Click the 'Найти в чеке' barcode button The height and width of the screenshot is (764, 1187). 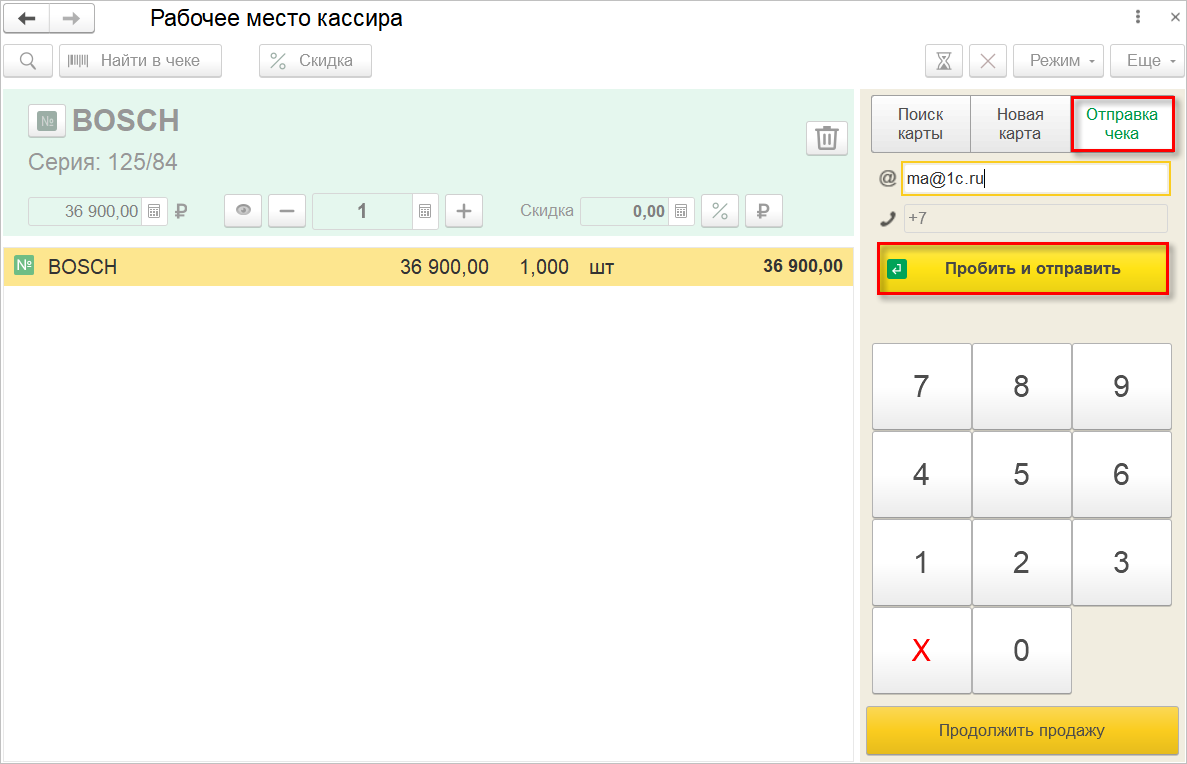tap(141, 61)
